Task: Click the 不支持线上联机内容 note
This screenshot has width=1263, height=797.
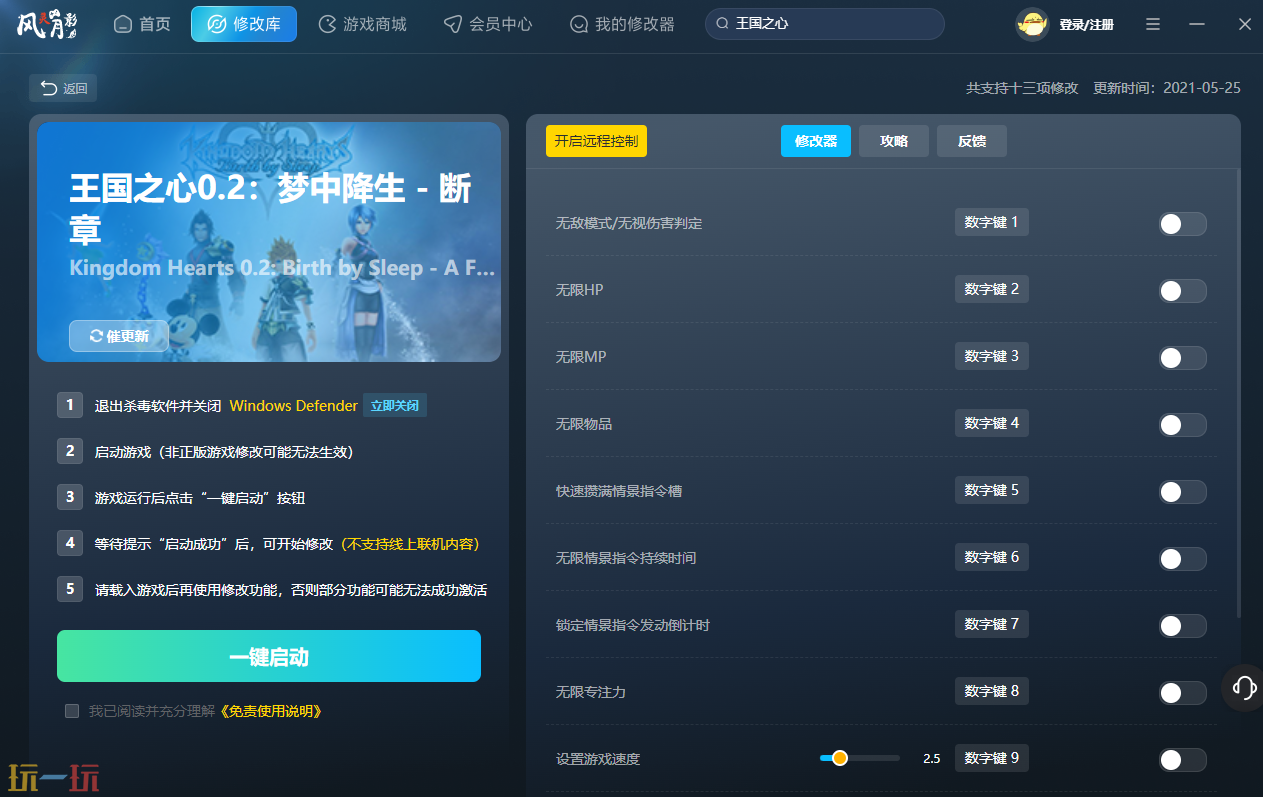Action: tap(411, 544)
